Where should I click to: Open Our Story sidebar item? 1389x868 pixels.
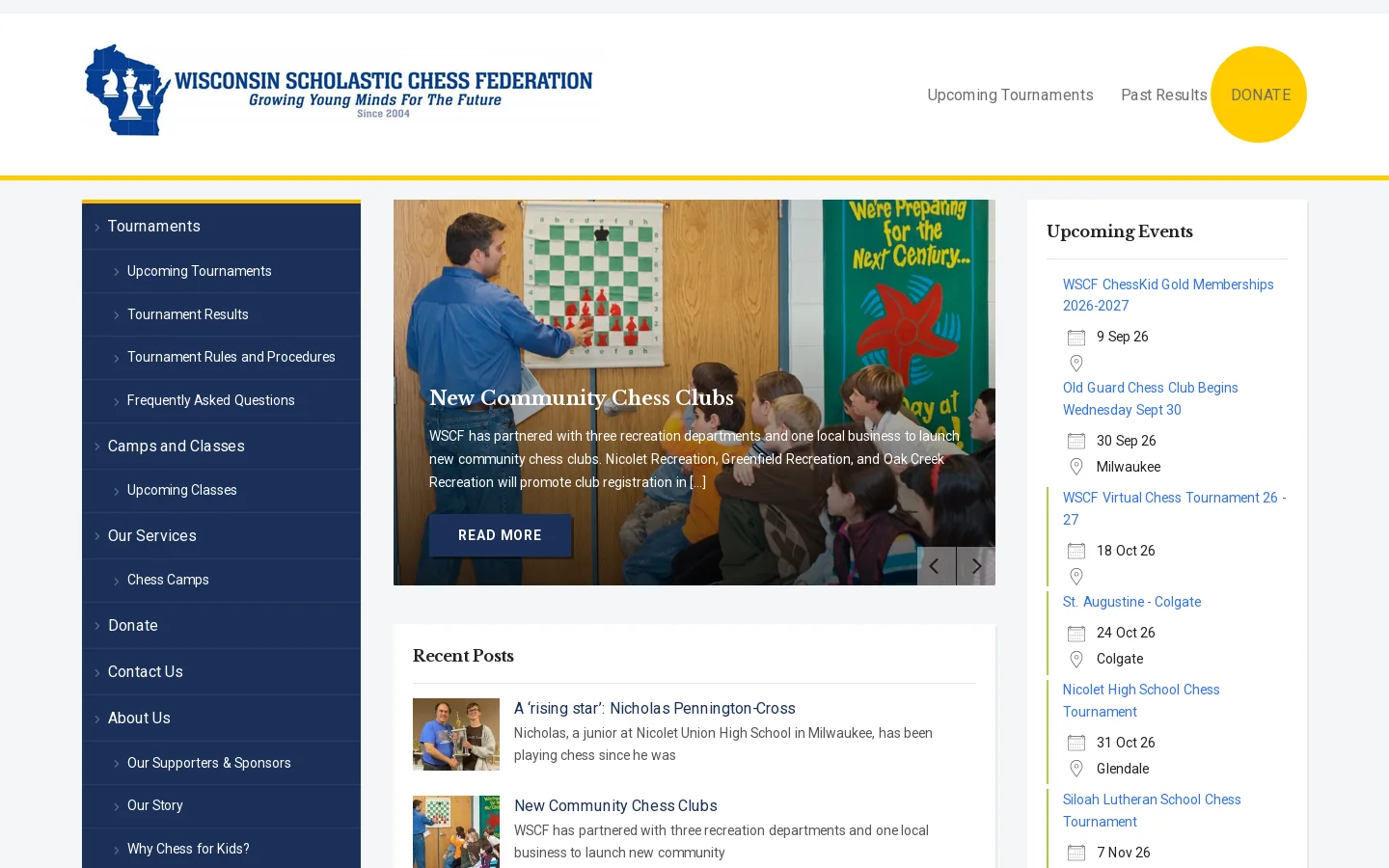pos(221,806)
